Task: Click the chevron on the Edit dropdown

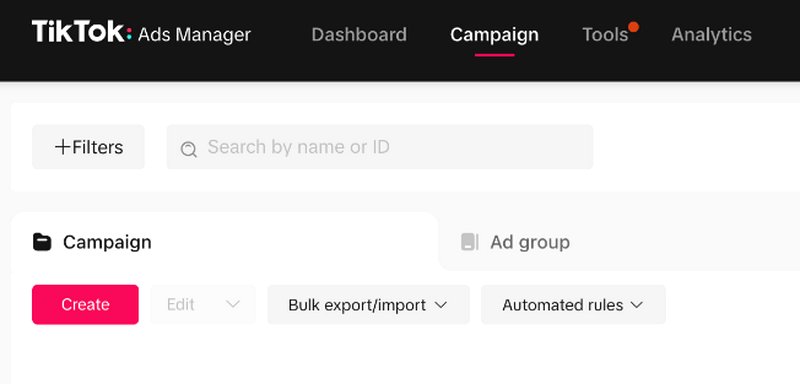Action: pos(233,304)
